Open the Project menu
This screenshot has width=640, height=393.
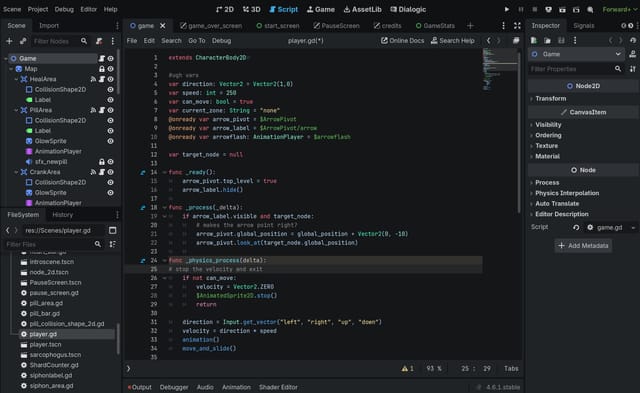38,9
